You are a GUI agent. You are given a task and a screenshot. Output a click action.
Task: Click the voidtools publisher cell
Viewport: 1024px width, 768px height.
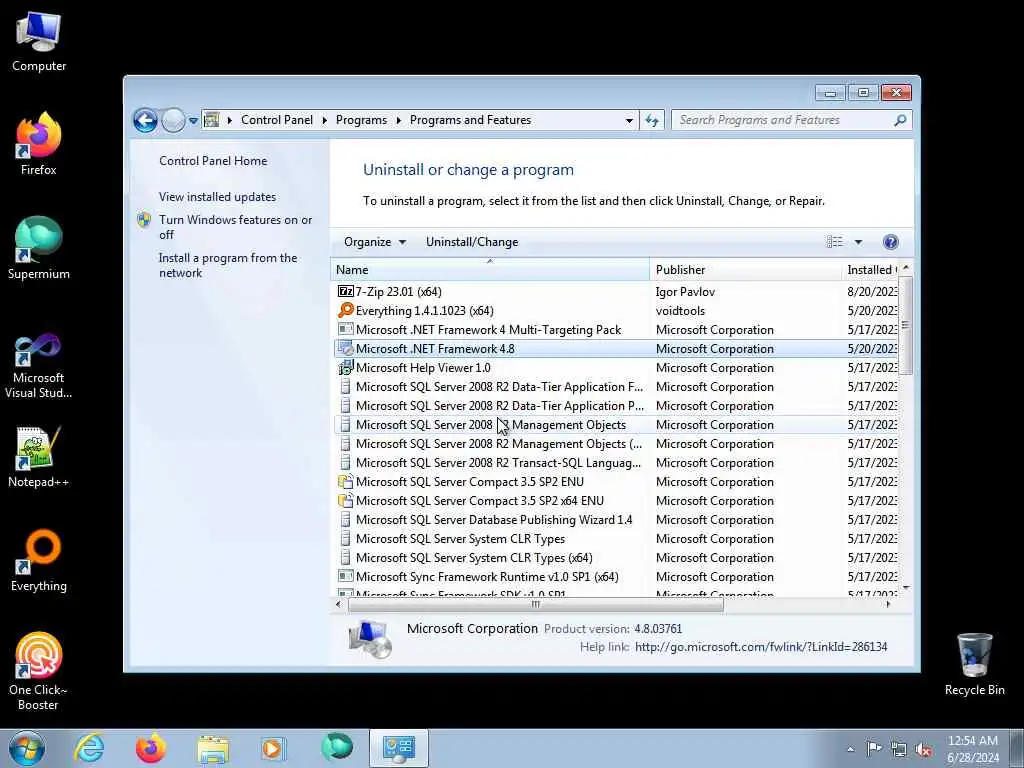680,311
